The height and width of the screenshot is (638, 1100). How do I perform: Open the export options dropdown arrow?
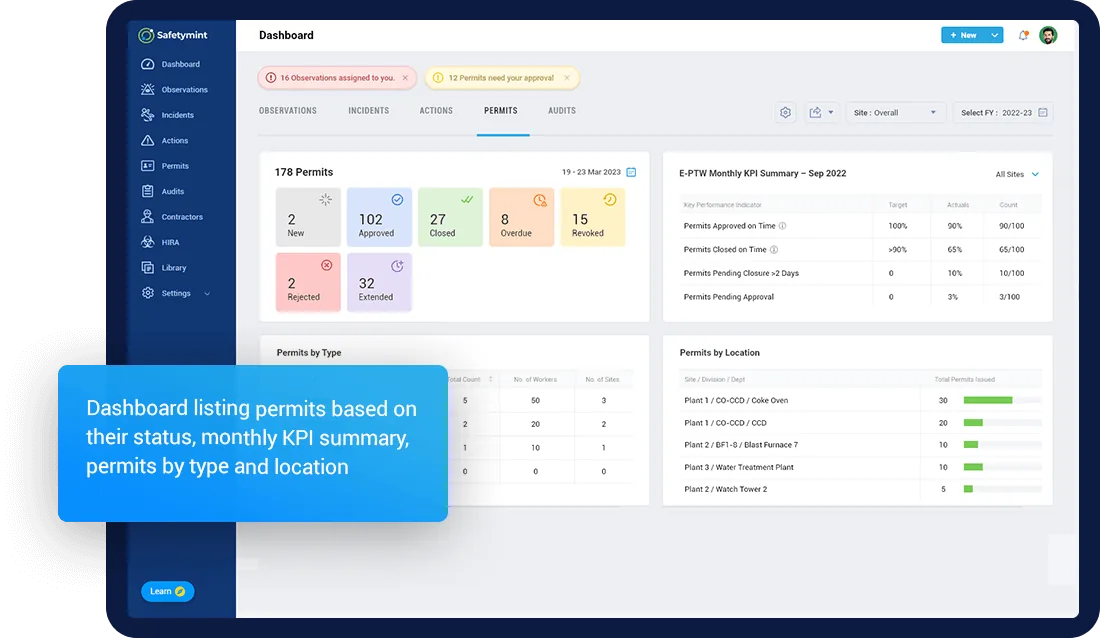pos(831,112)
